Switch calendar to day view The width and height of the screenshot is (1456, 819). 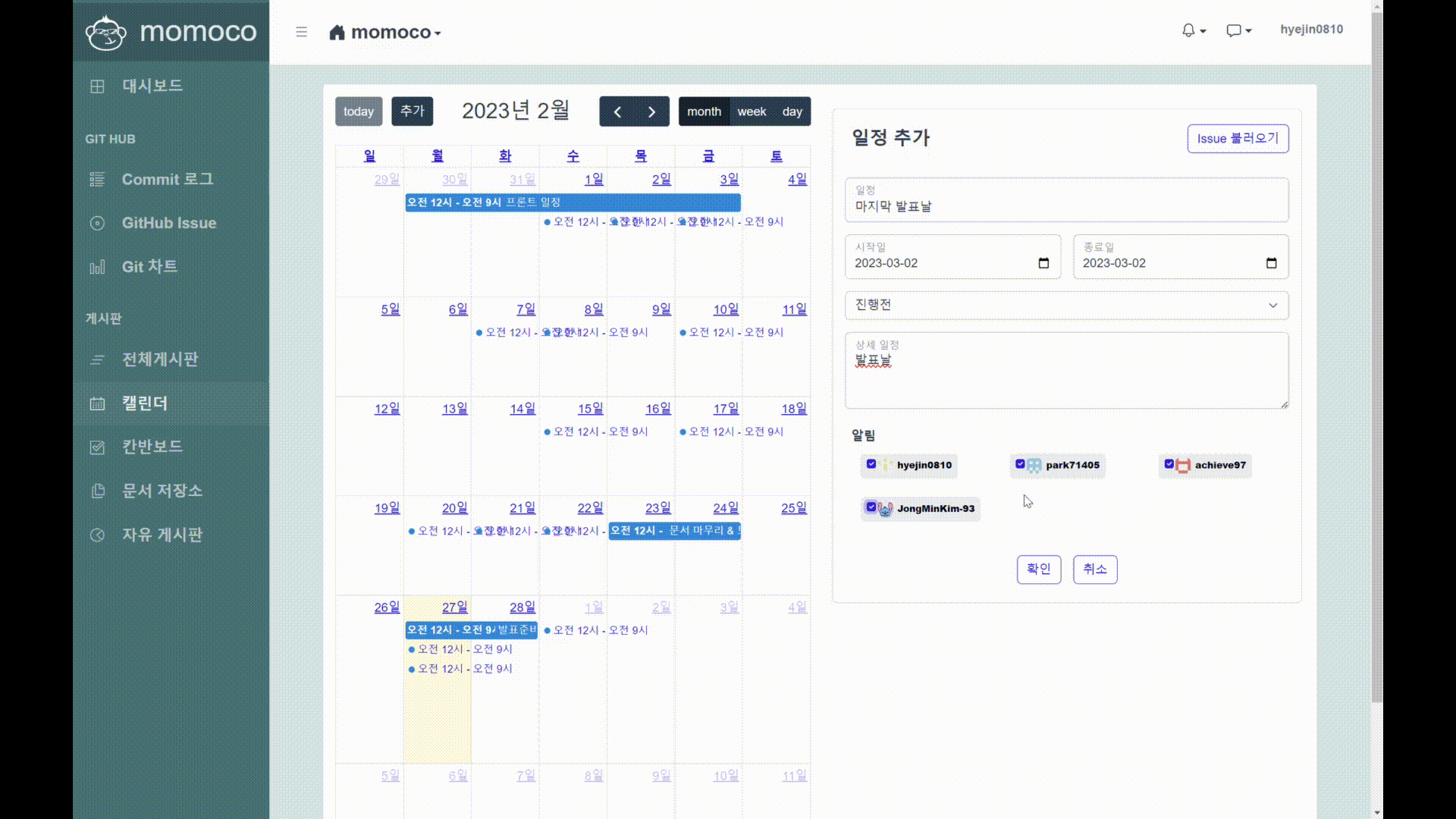tap(792, 111)
